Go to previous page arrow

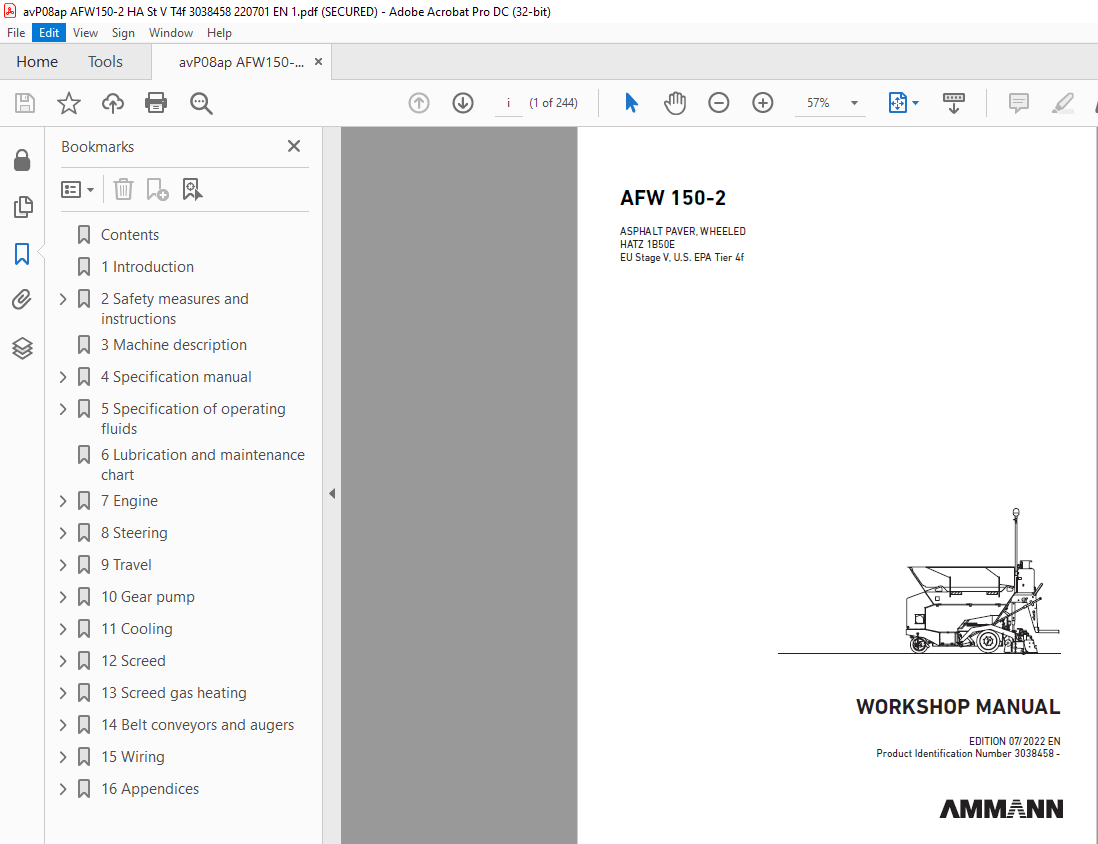pos(419,103)
